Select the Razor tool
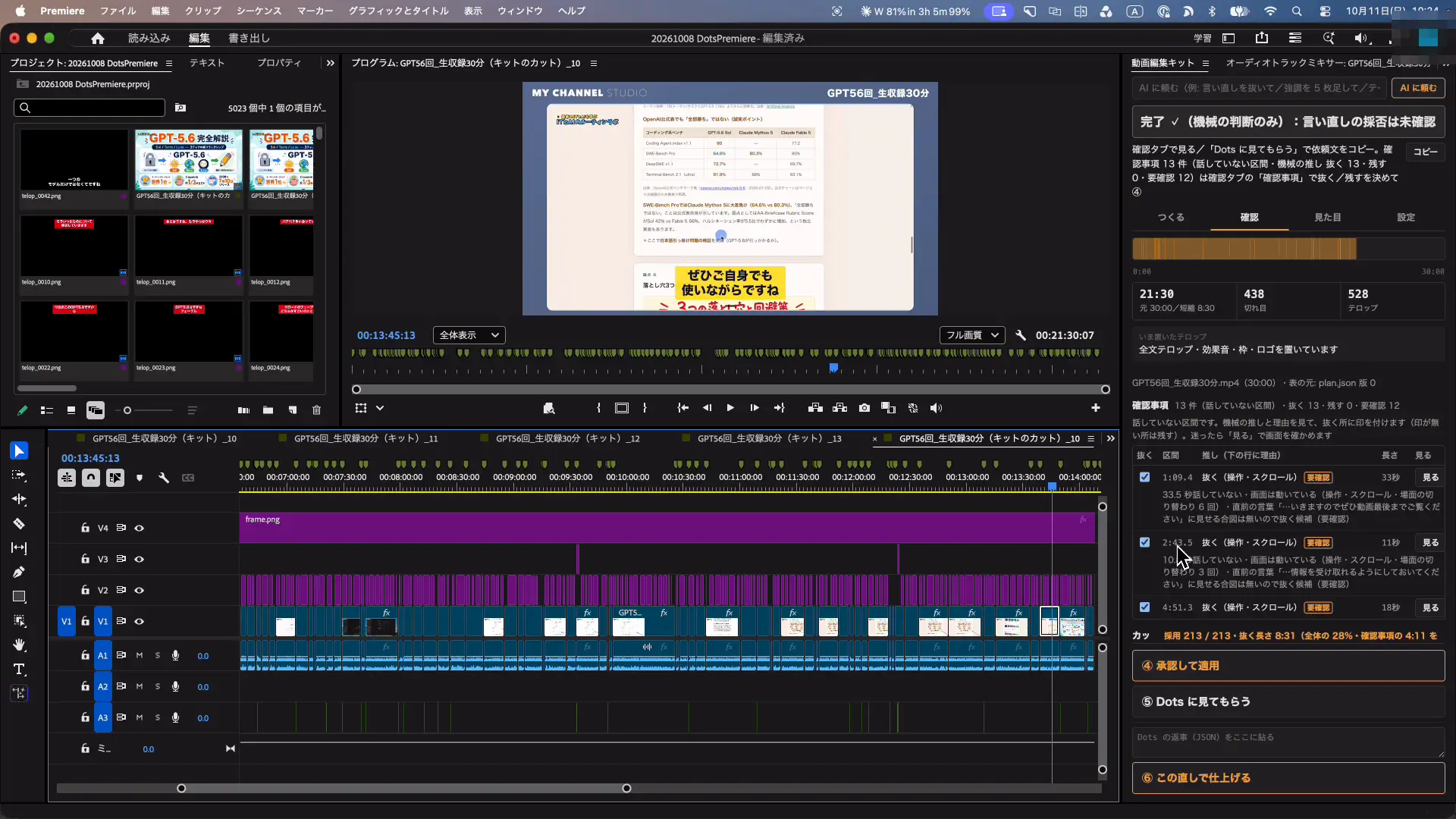 (x=19, y=524)
